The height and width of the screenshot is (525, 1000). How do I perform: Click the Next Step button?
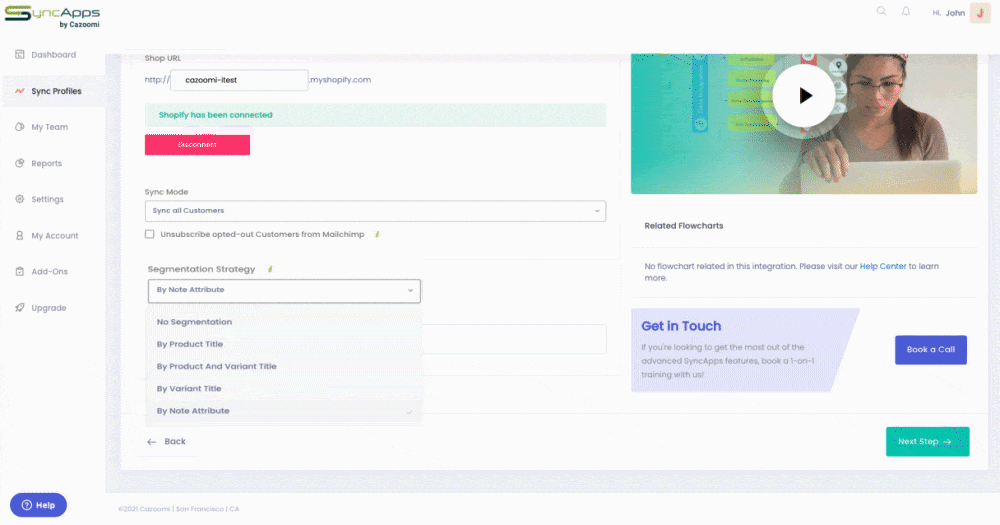click(x=927, y=441)
